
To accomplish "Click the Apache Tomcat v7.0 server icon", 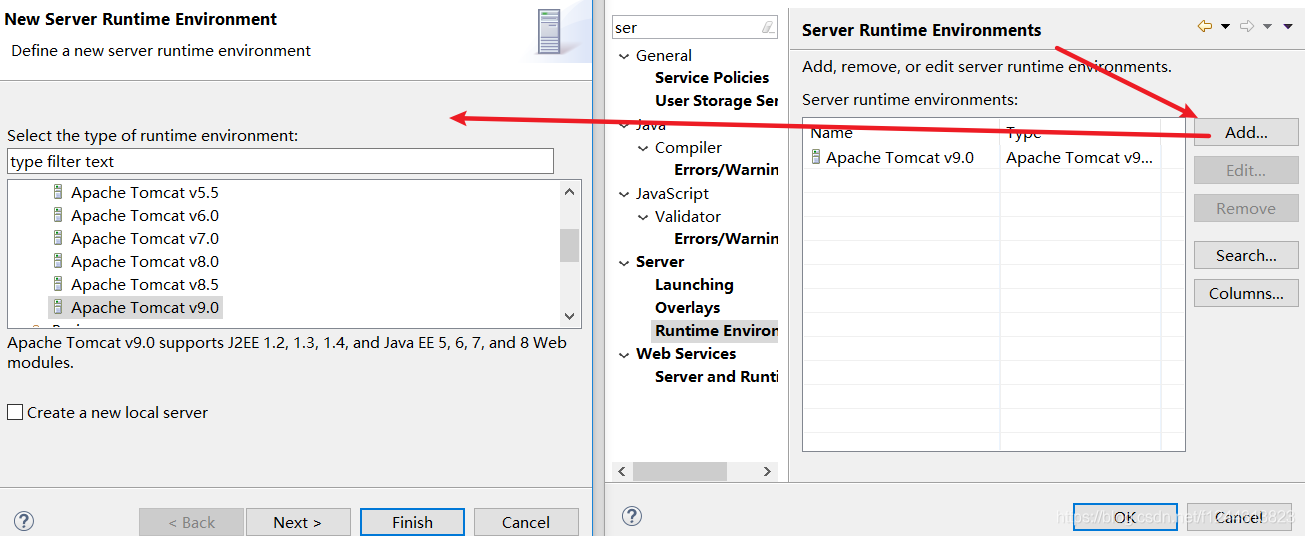I will point(58,238).
